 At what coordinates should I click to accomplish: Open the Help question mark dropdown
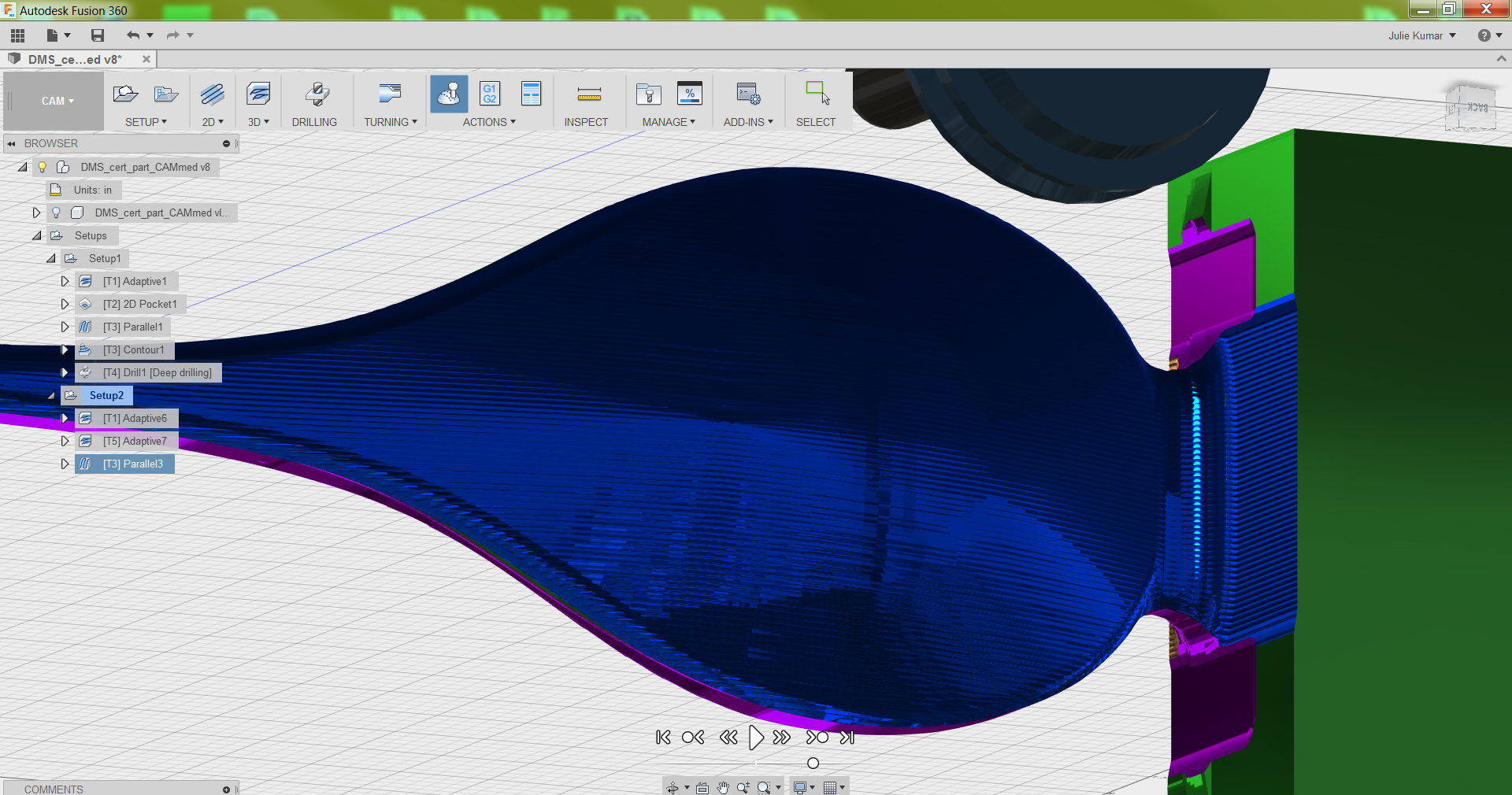1490,35
